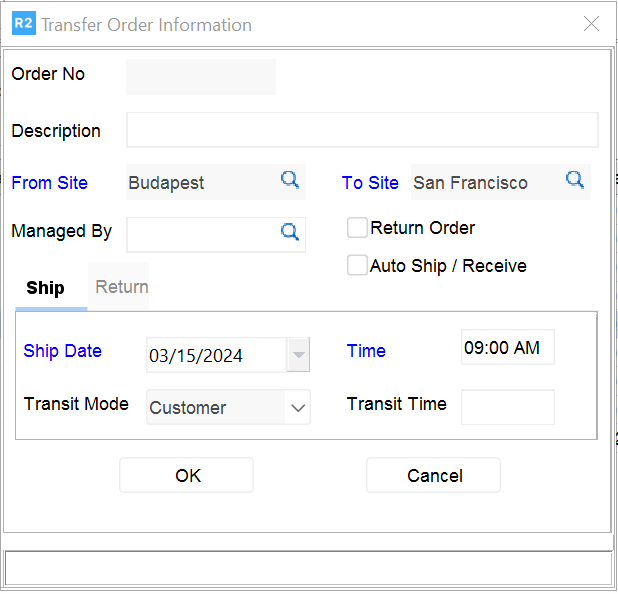Open the Ship Date calendar dropdown

(298, 355)
